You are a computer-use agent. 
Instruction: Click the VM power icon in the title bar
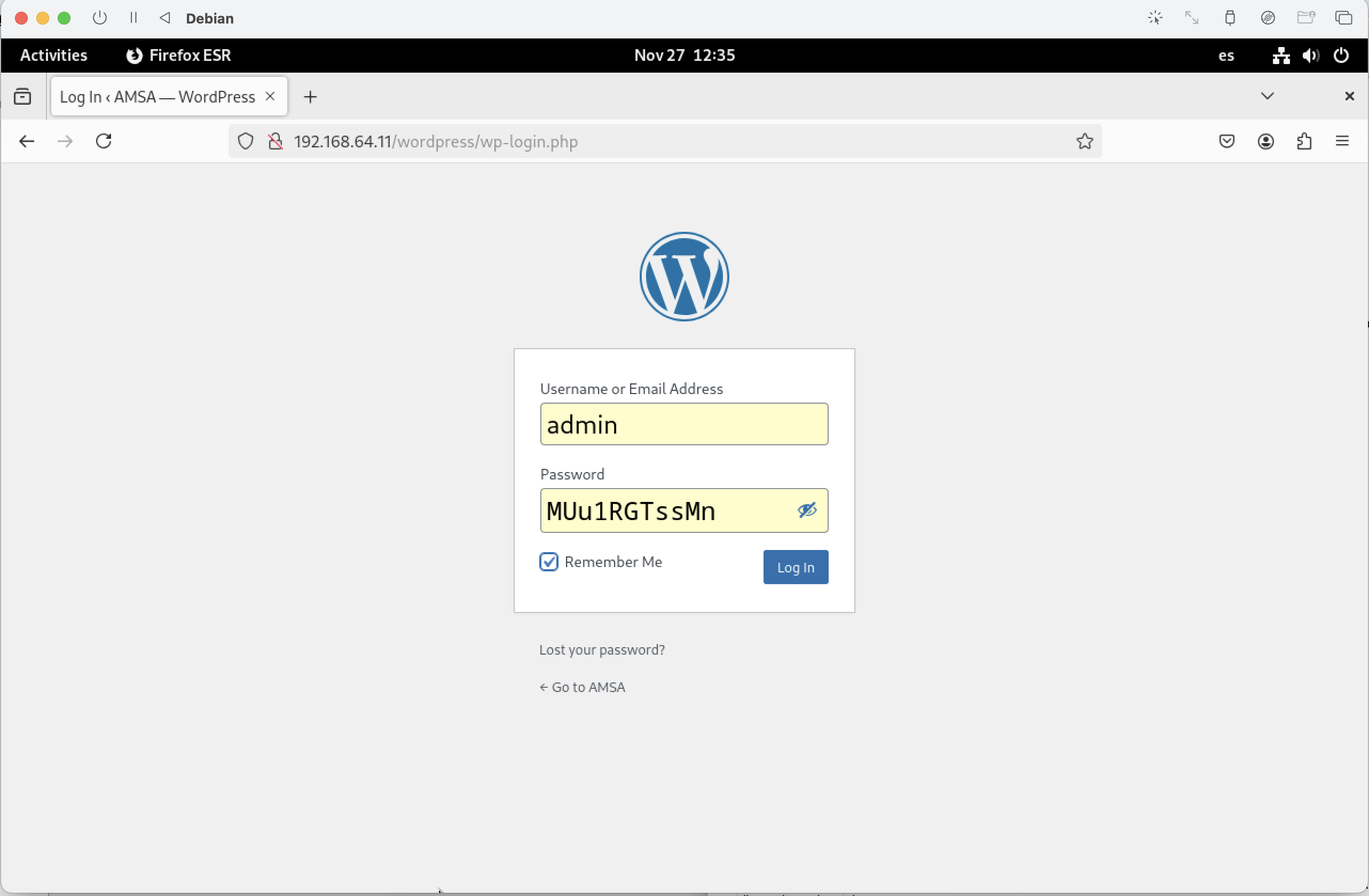pos(99,18)
